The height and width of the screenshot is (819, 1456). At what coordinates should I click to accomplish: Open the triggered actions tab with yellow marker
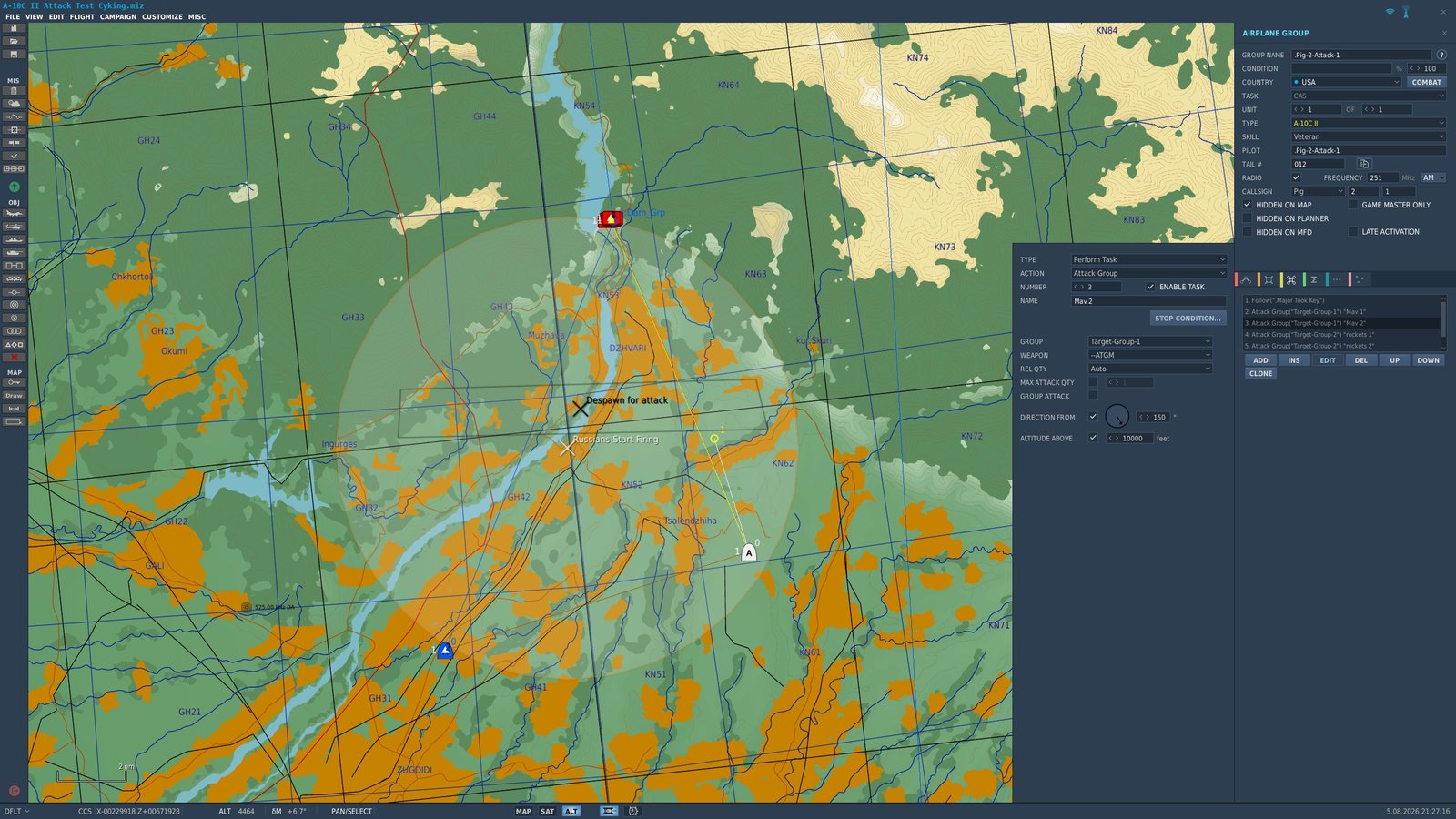[x=1290, y=279]
